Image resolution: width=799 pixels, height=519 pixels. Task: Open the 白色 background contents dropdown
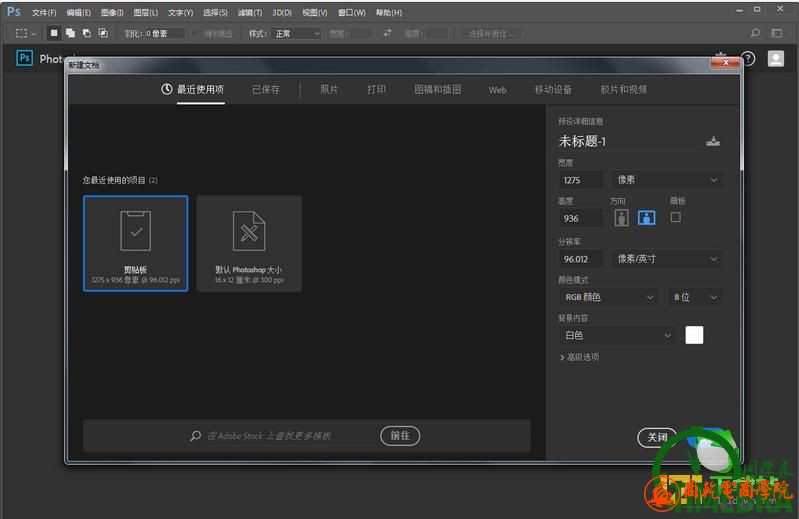[617, 335]
